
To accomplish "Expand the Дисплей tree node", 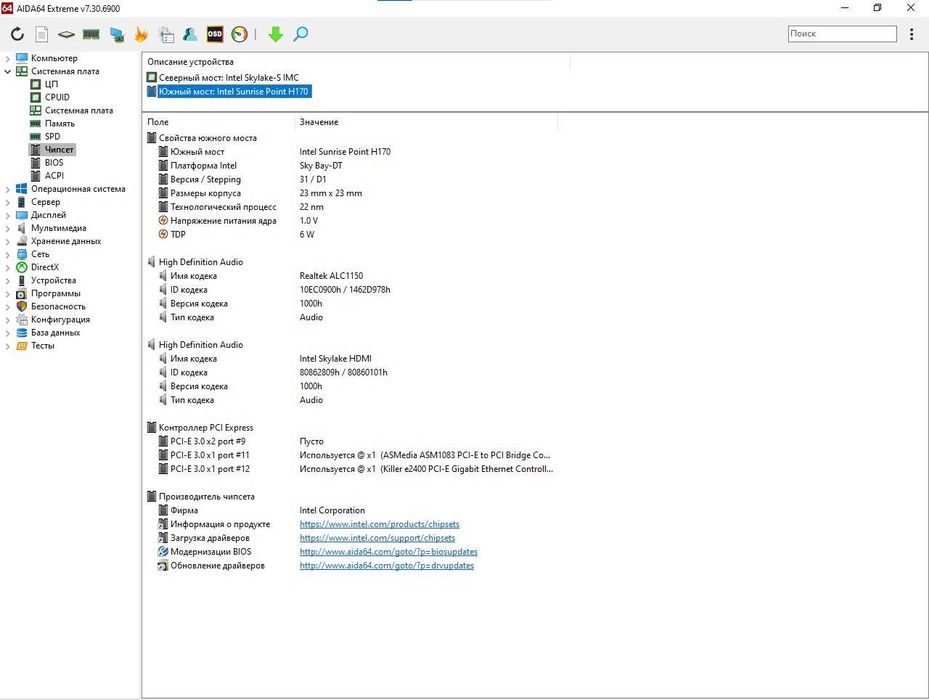I will (x=8, y=215).
